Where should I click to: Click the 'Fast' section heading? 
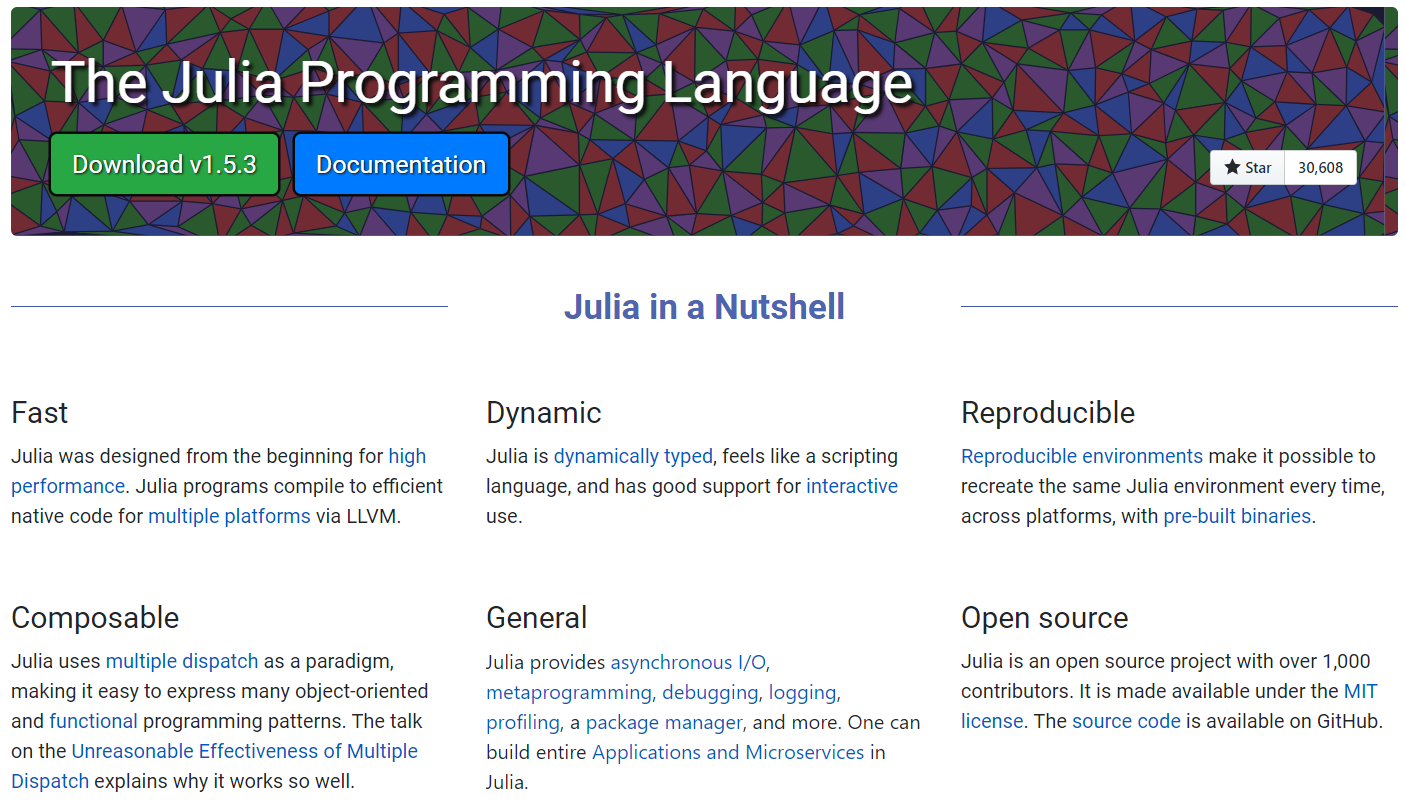[x=40, y=412]
